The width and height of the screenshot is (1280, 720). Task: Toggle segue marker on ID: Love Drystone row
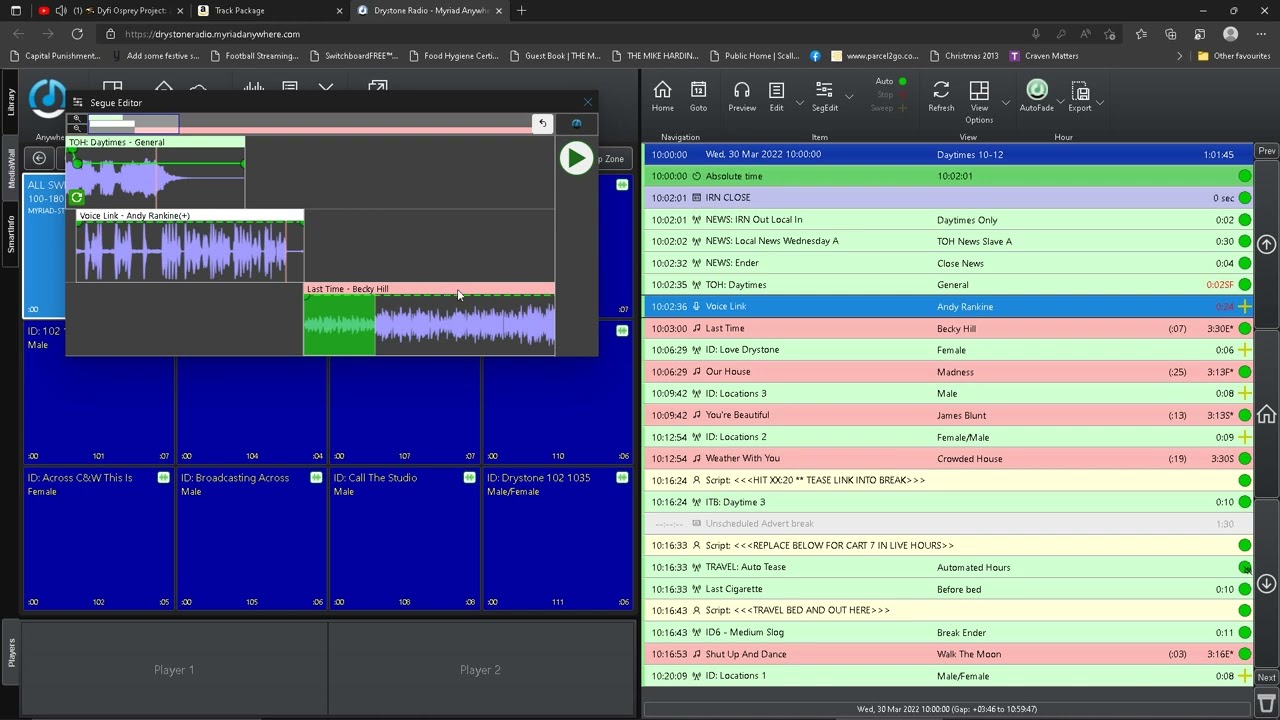[x=1244, y=350]
